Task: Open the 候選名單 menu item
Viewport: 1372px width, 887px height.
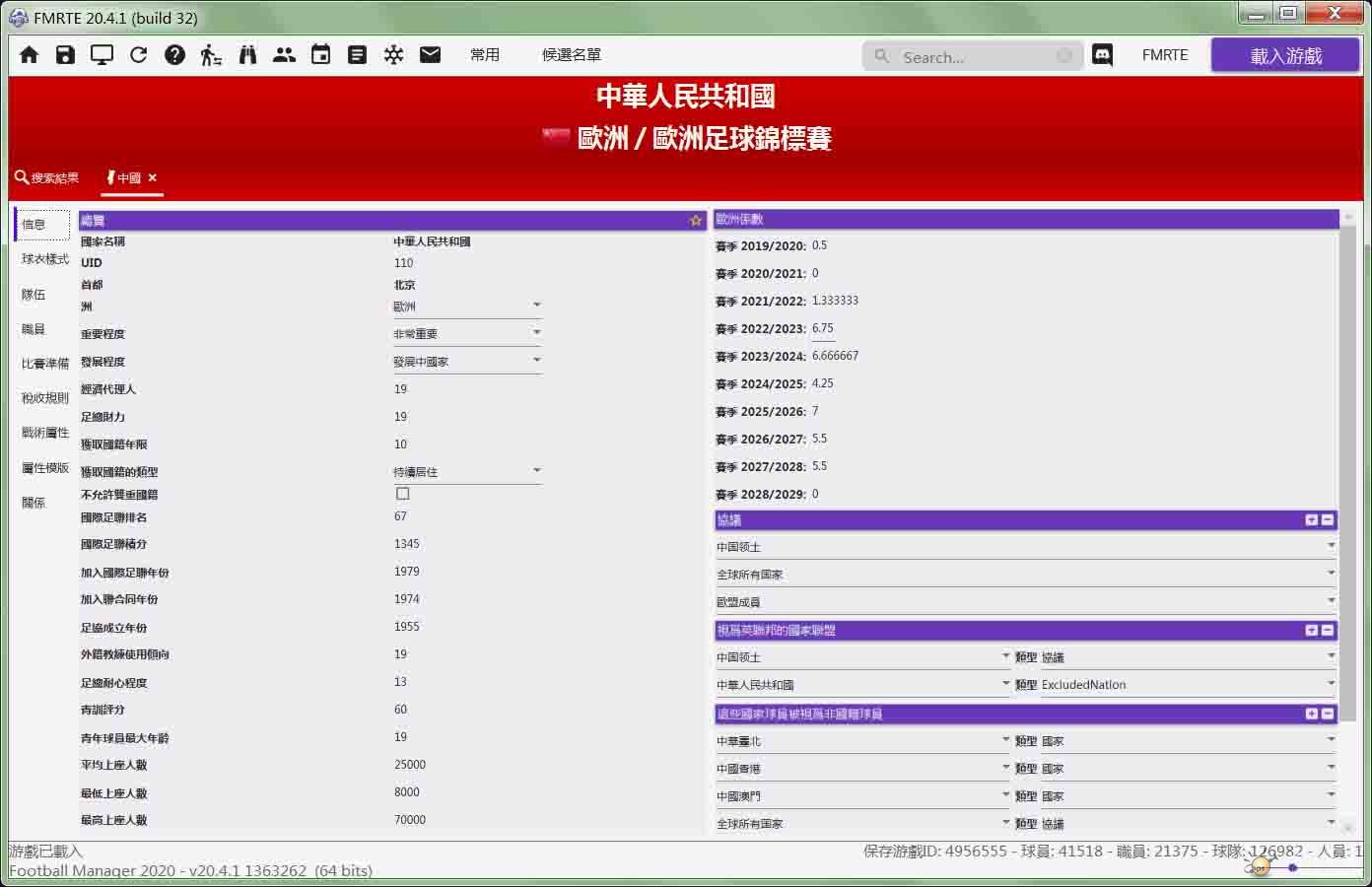Action: [x=571, y=55]
